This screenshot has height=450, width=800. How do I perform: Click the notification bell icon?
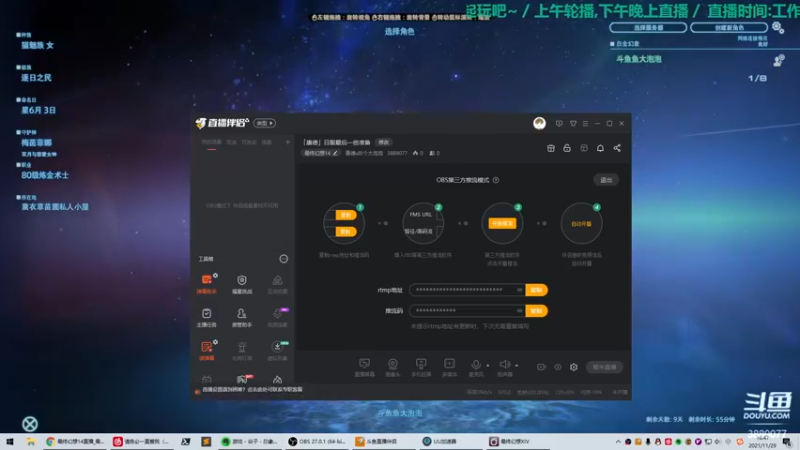click(x=601, y=148)
